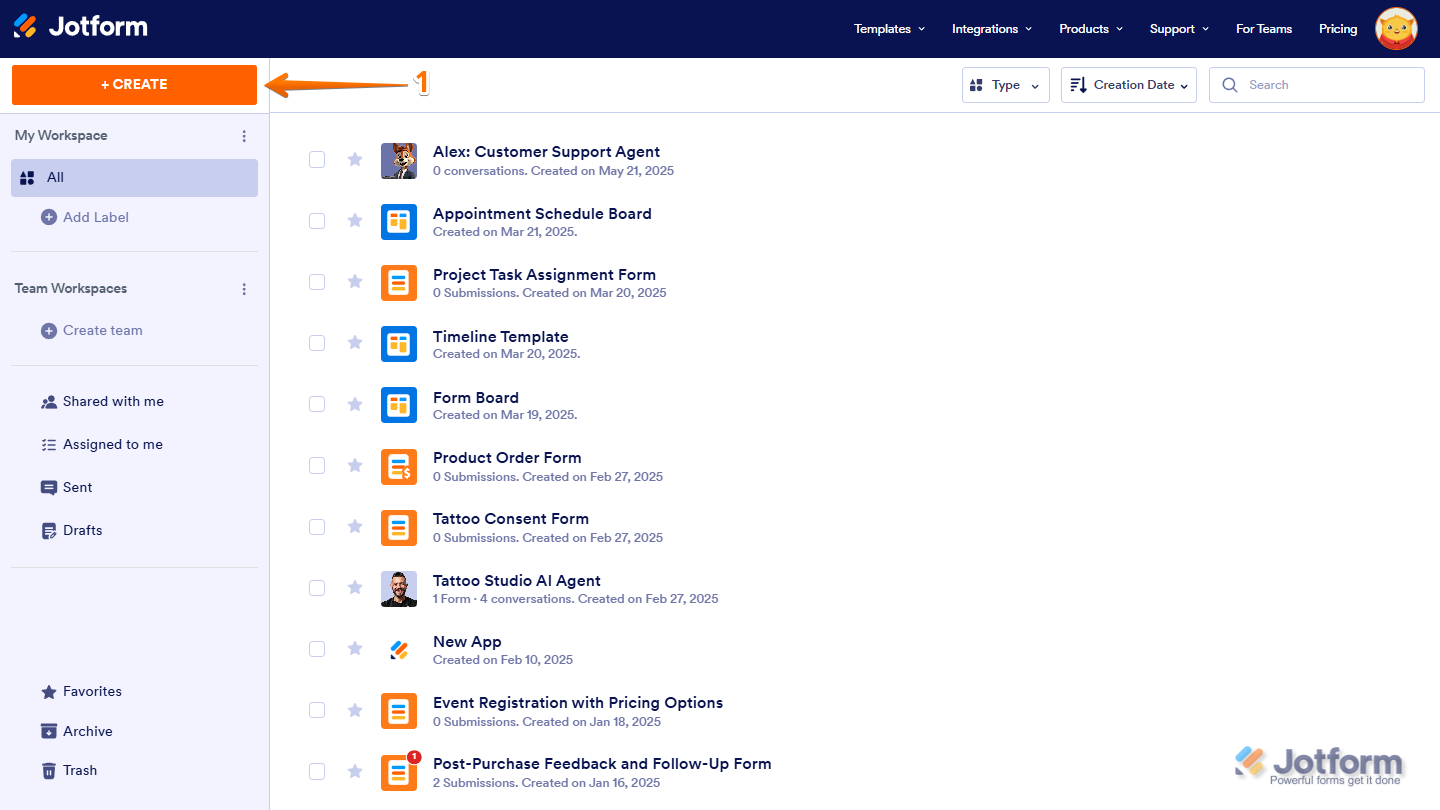The height and width of the screenshot is (810, 1440).
Task: Expand the Products menu in the navbar
Action: point(1090,28)
